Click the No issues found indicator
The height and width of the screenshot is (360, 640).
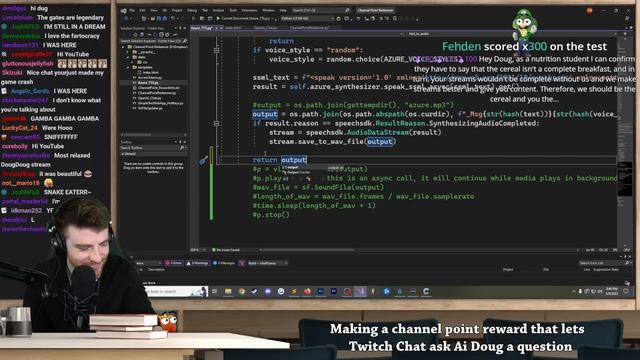226,250
